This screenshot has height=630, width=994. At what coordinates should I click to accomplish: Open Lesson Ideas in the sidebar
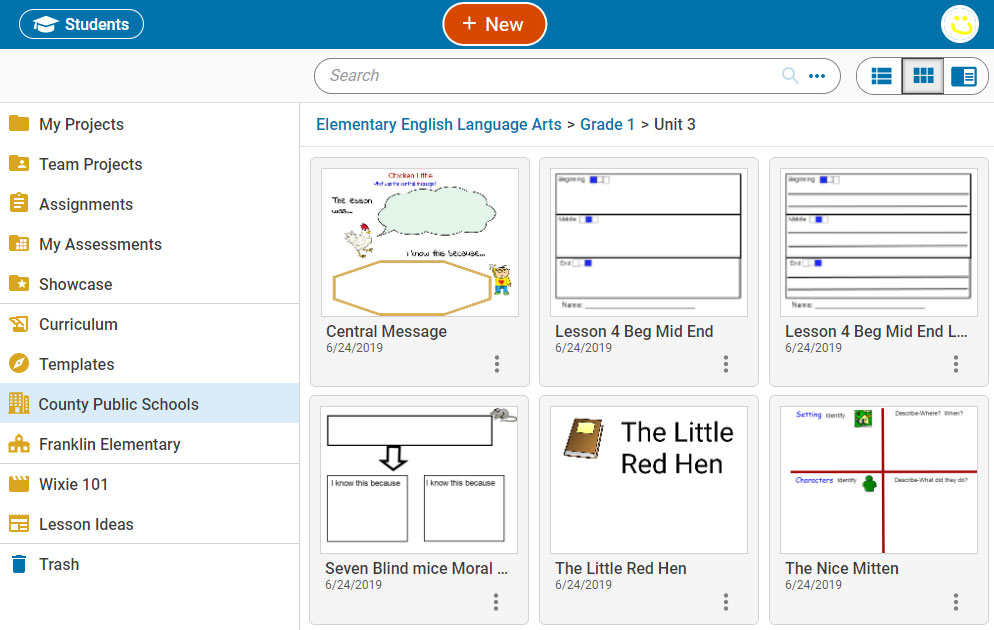[x=86, y=524]
